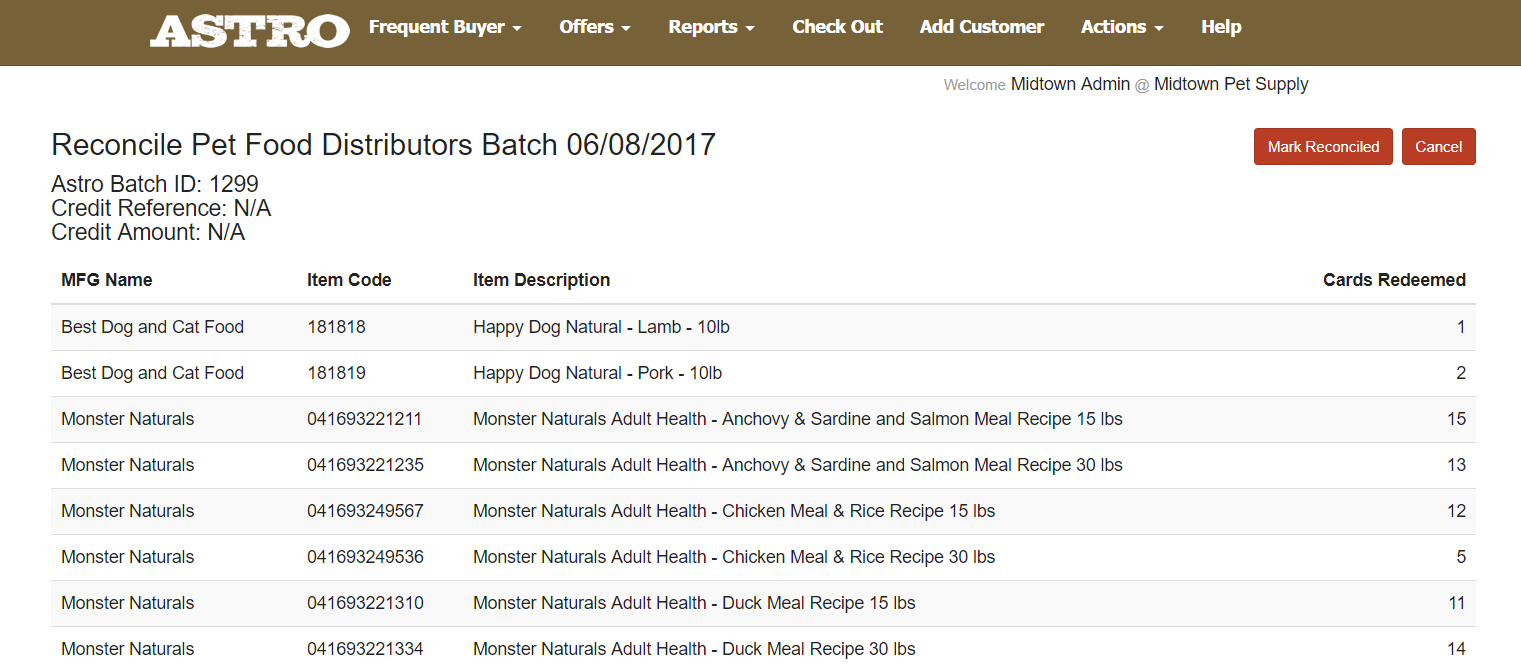The height and width of the screenshot is (670, 1521).
Task: Go to Check Out
Action: (x=837, y=27)
